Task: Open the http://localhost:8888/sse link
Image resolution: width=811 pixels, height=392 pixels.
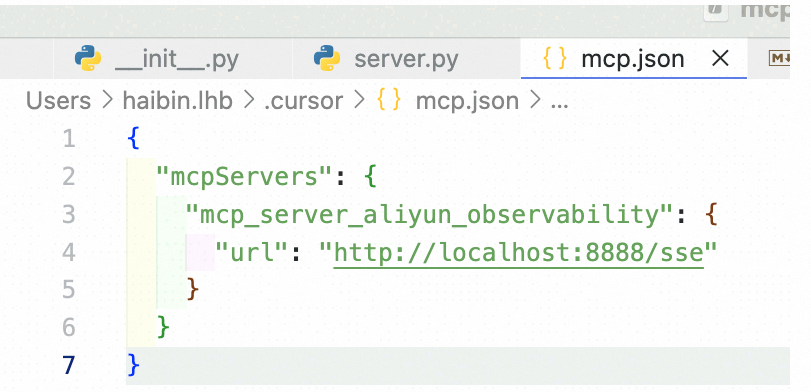Action: pos(519,253)
